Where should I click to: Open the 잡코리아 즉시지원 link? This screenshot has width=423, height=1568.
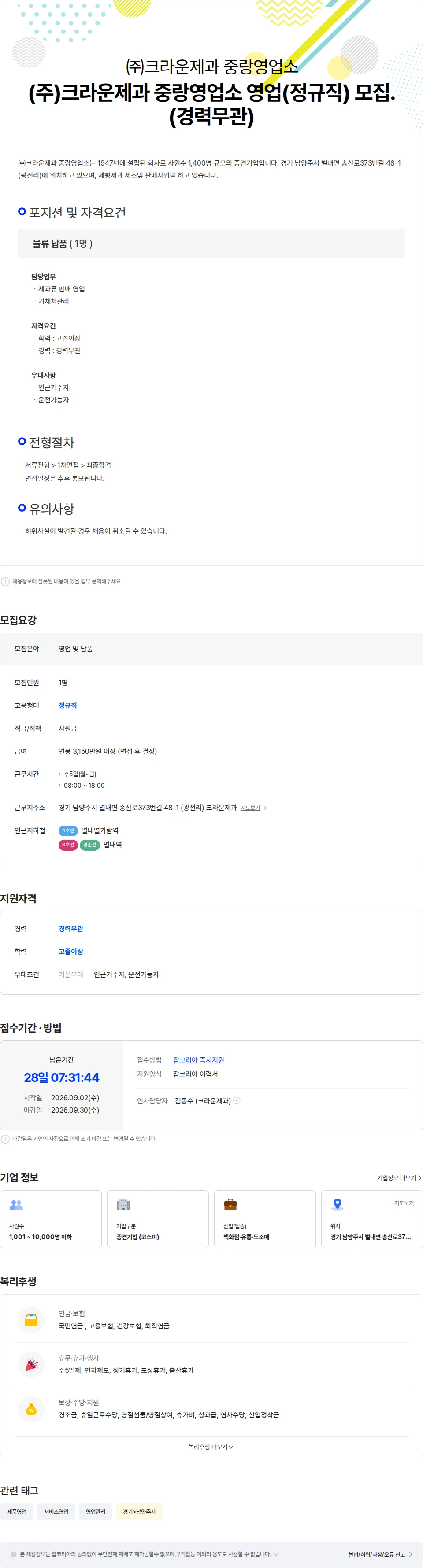coord(199,1060)
